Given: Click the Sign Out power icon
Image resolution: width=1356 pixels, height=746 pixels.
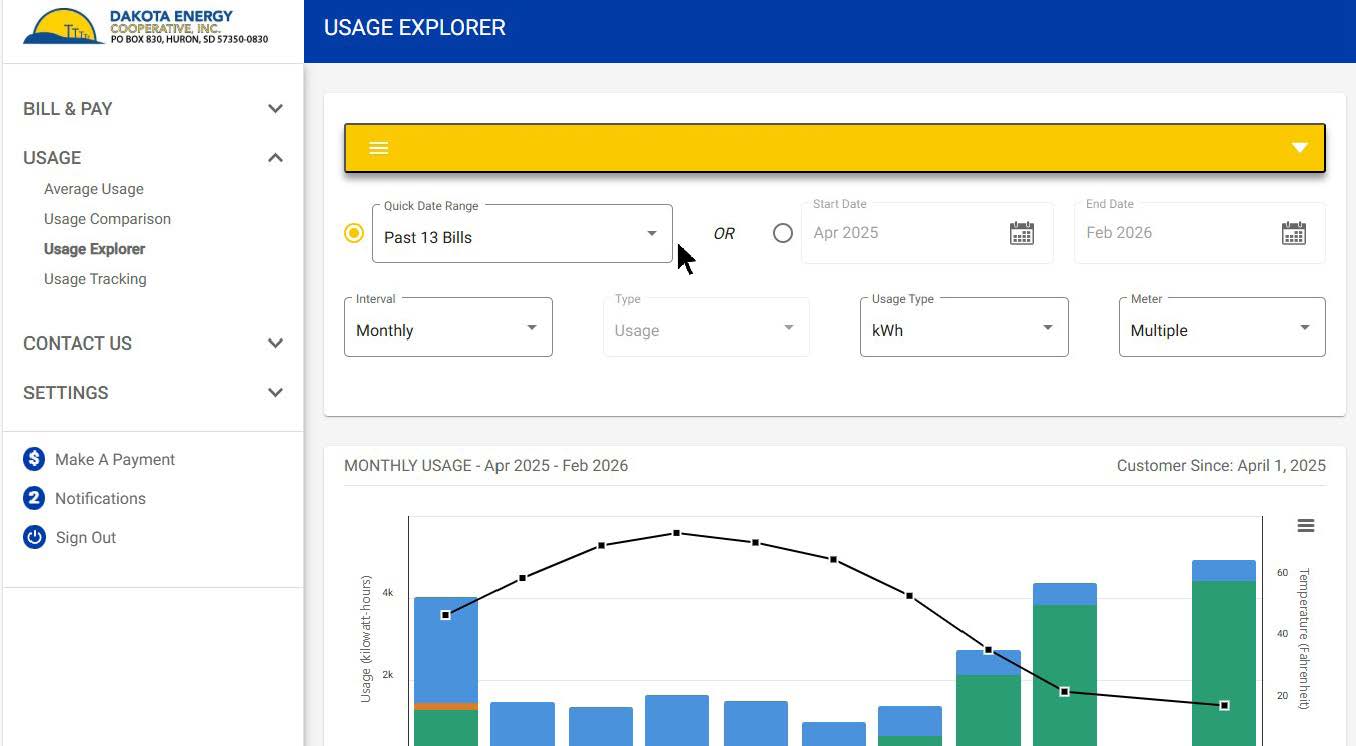Looking at the screenshot, I should [34, 537].
